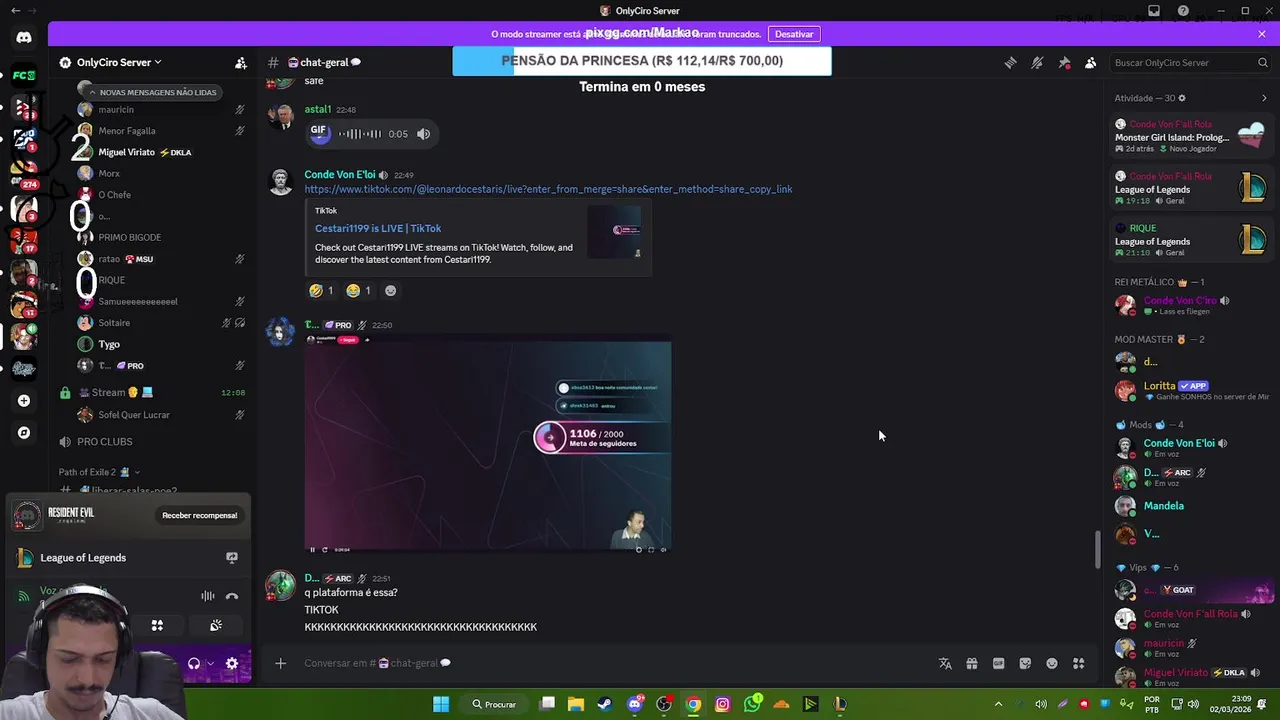Open Conde Von E'loi username in chat
This screenshot has width=1280, height=720.
pyautogui.click(x=340, y=175)
